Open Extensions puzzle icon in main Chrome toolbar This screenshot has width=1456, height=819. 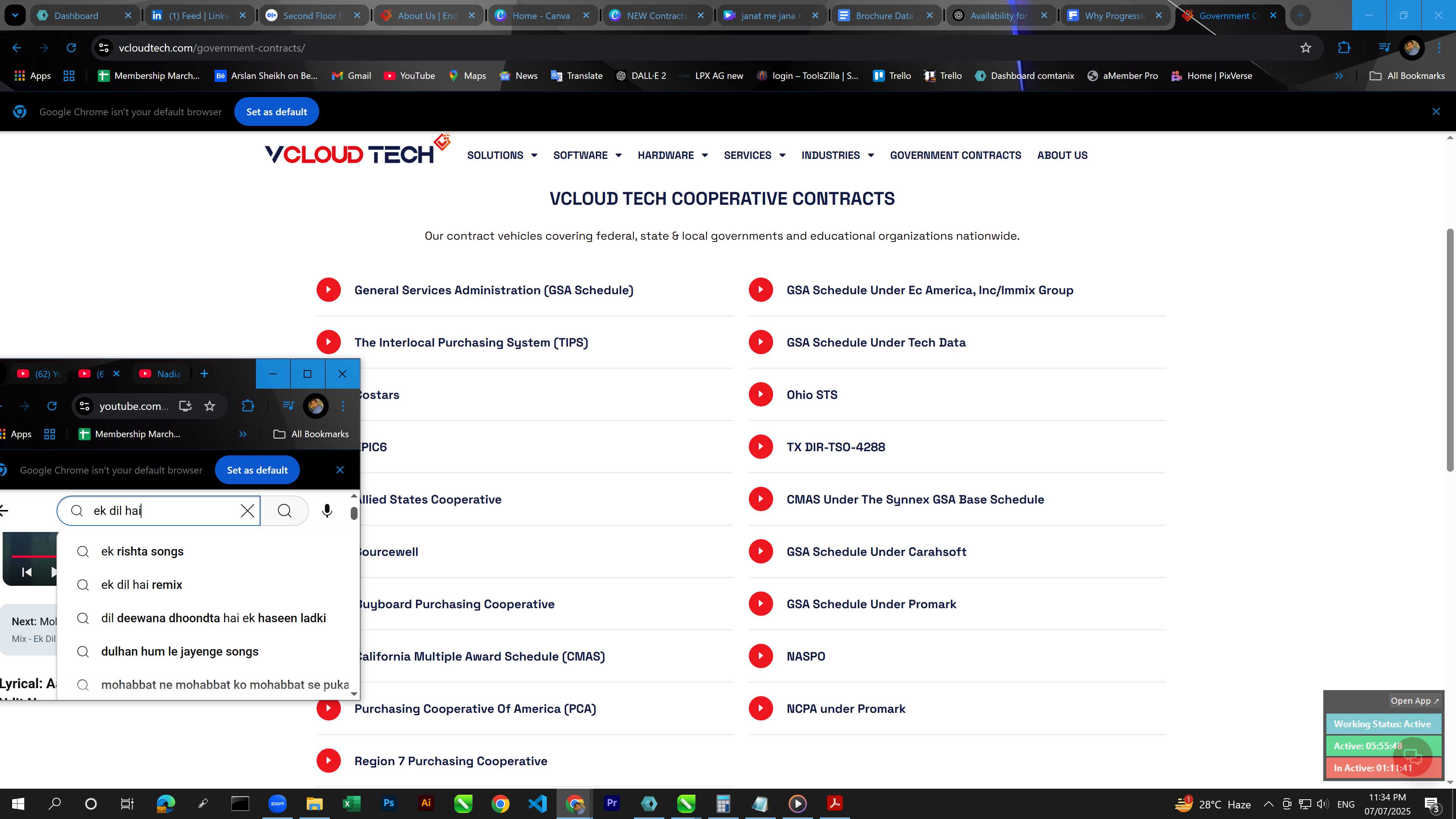tap(1344, 48)
